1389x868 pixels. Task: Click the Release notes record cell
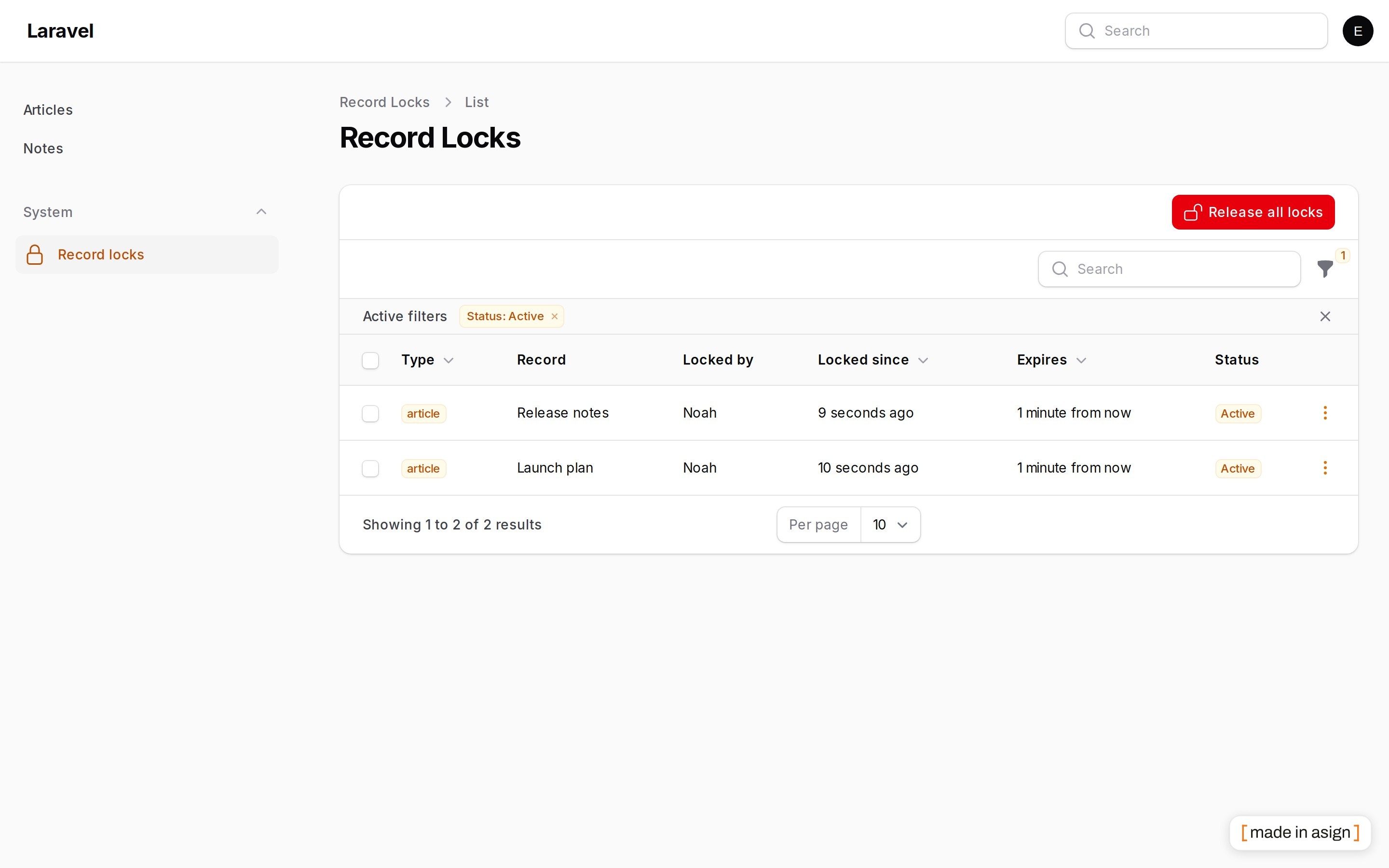point(562,413)
